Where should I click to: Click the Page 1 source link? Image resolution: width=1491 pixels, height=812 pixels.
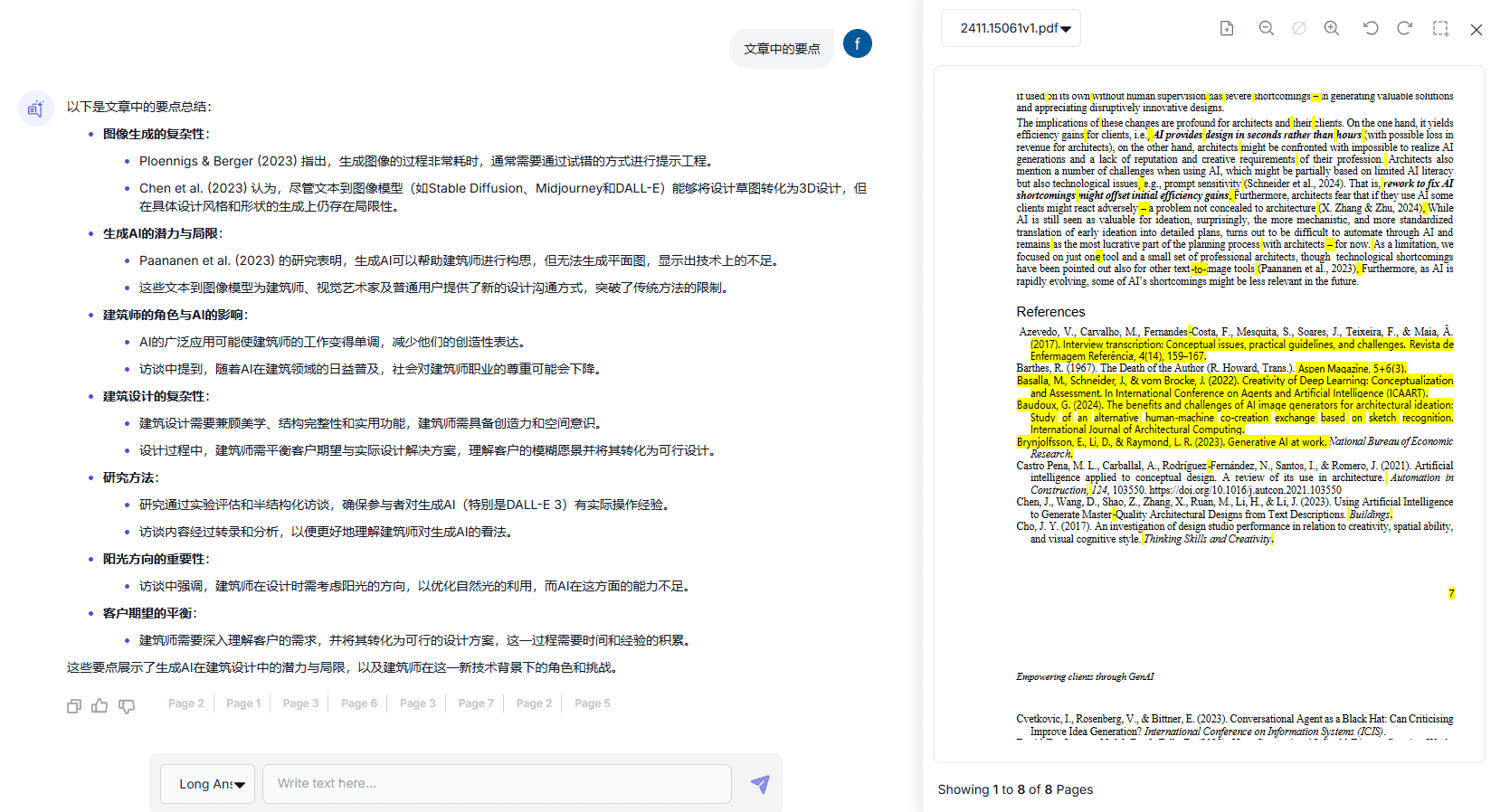[x=243, y=703]
